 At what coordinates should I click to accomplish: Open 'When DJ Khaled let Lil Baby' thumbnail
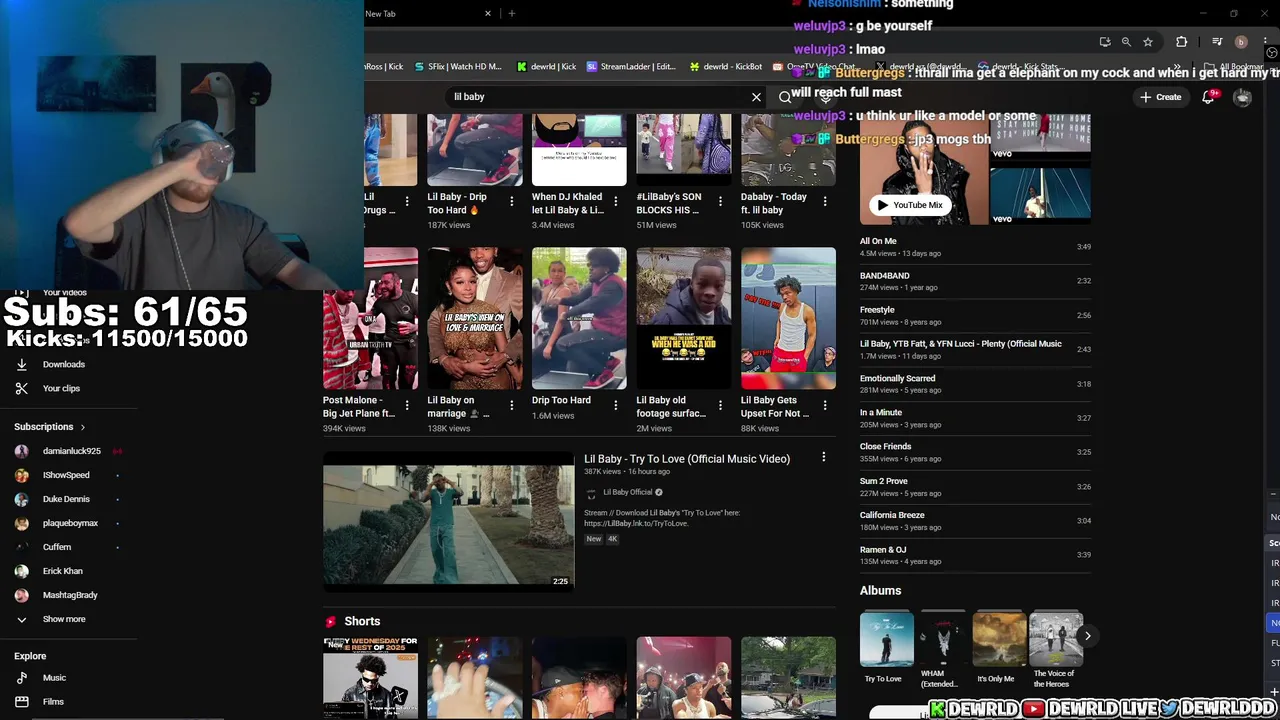pyautogui.click(x=579, y=150)
